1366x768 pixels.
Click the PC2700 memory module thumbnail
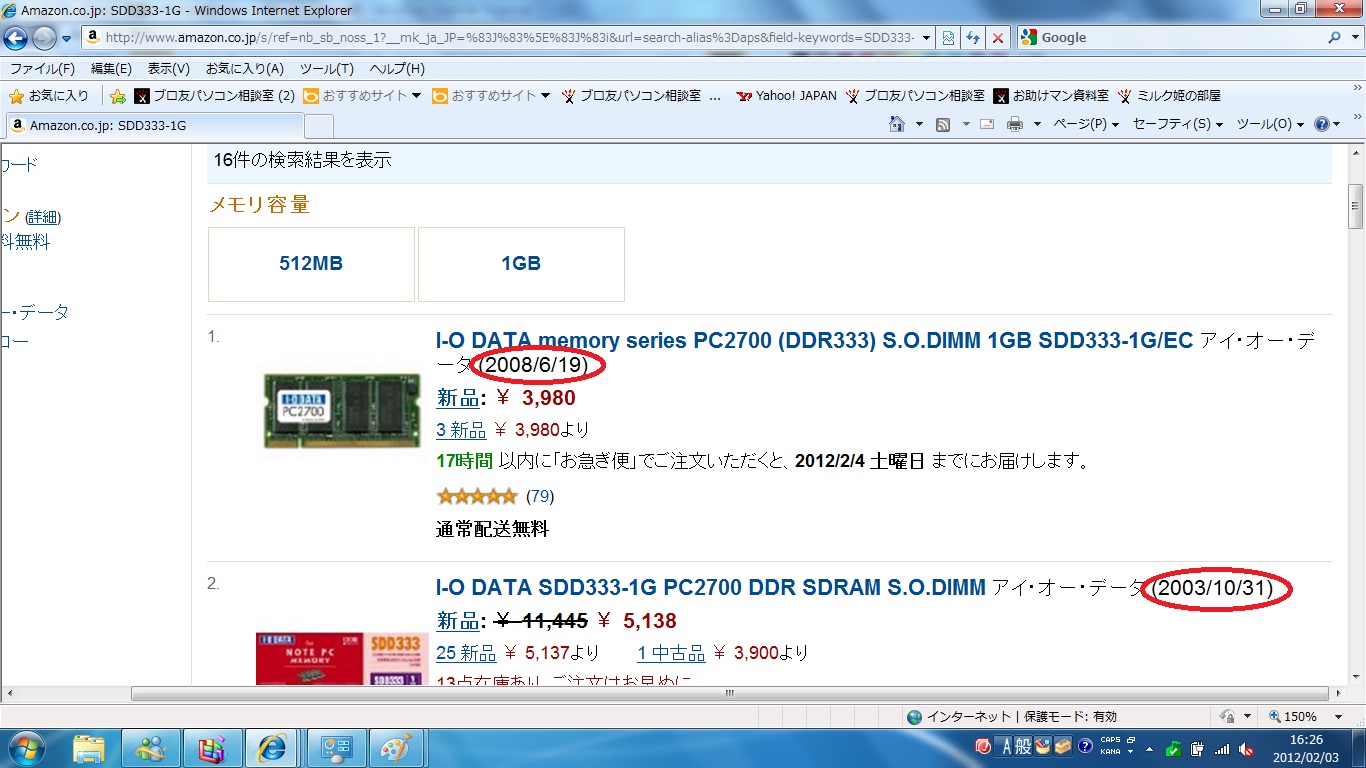[342, 410]
